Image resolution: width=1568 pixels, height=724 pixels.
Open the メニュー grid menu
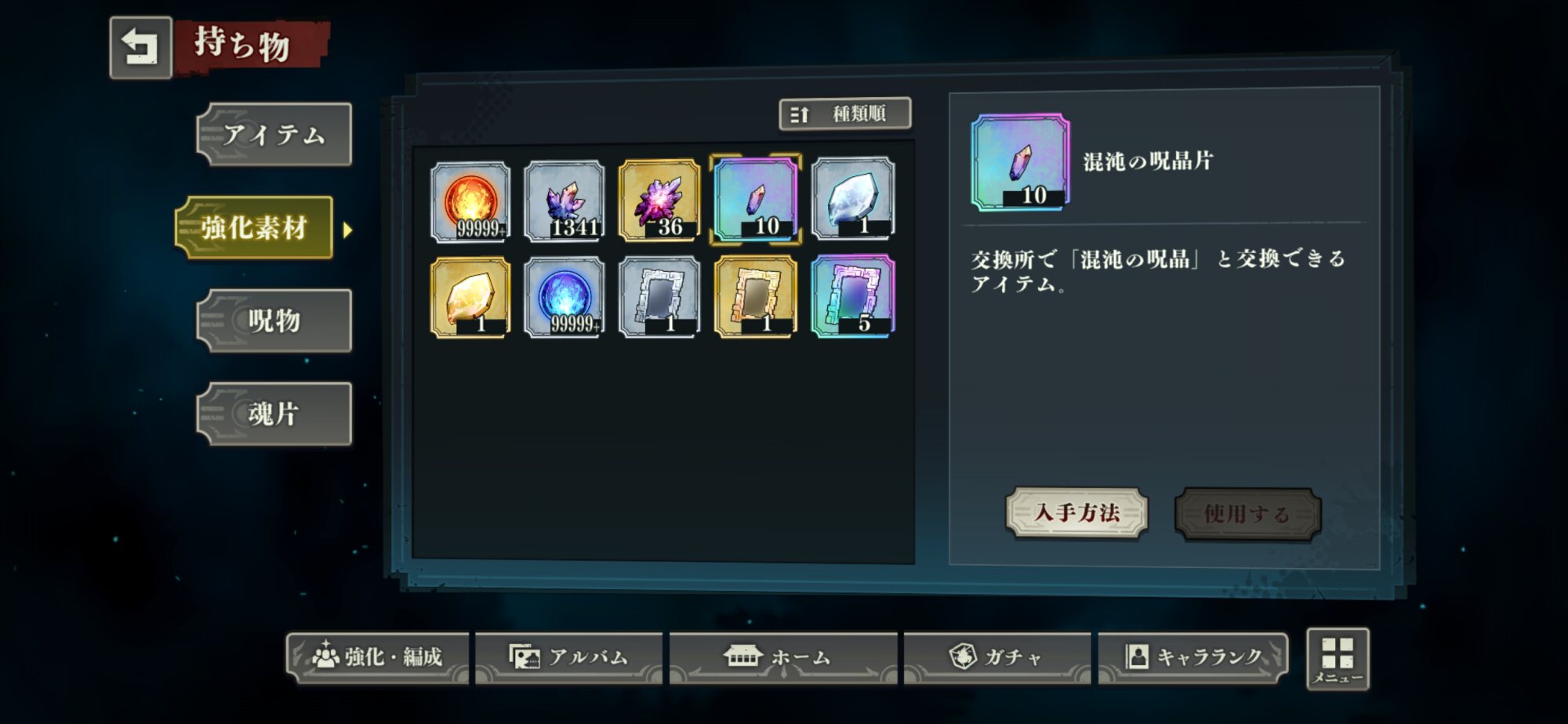point(1338,659)
